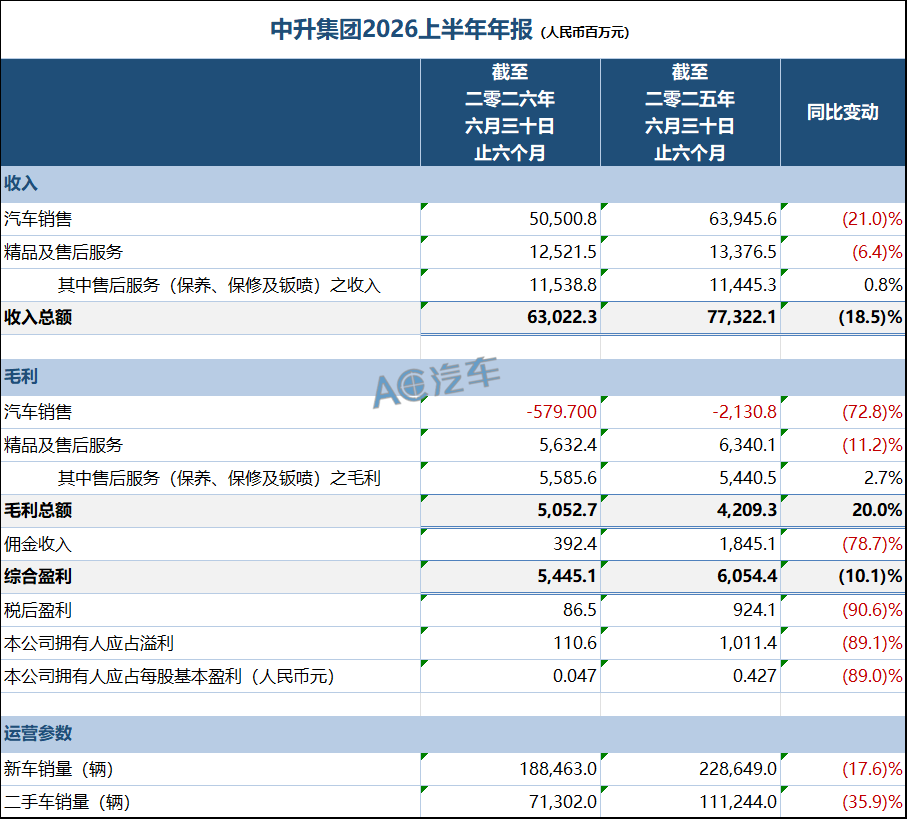Click the 毛利 section header
Viewport: 907px width, 819px height.
[454, 377]
